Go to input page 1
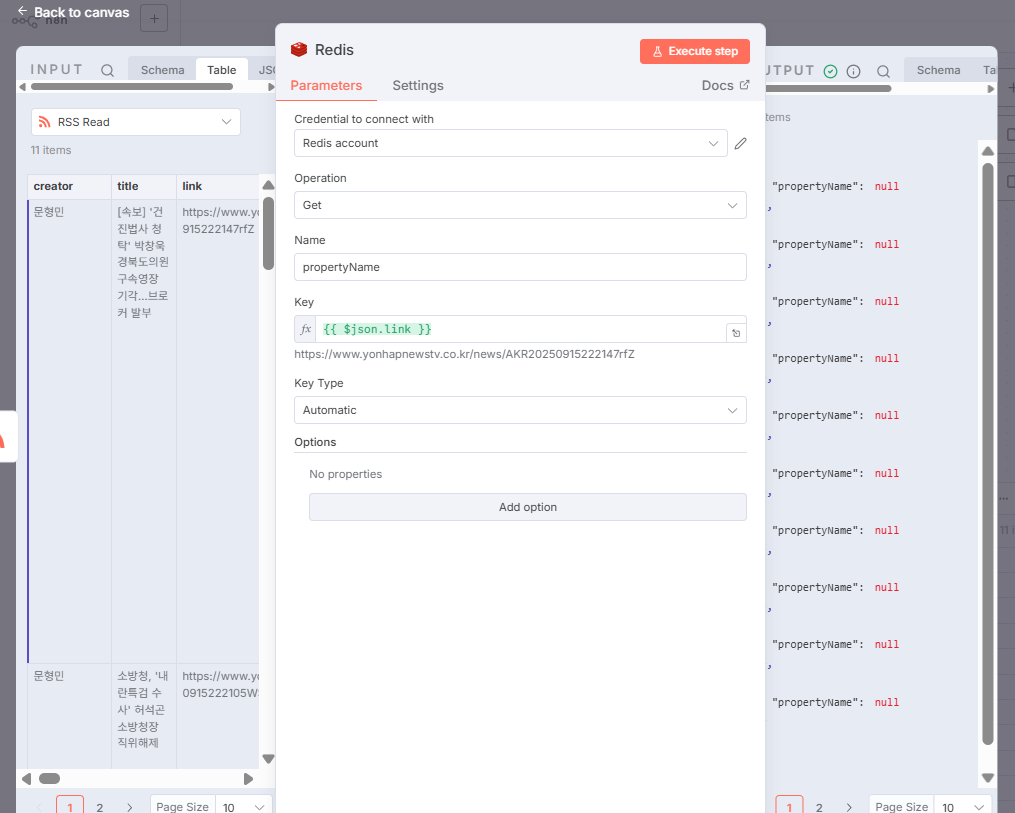Image resolution: width=1015 pixels, height=813 pixels. (x=70, y=807)
